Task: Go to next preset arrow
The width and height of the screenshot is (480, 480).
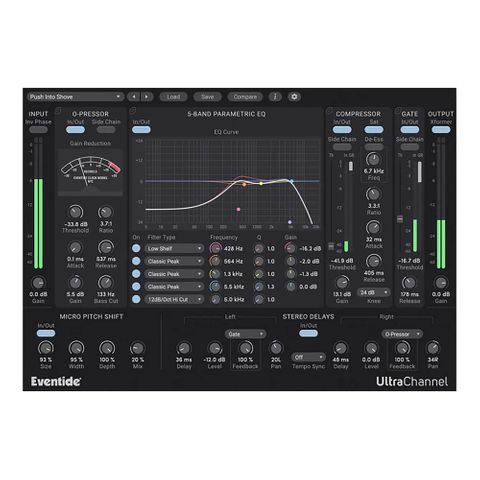Action: [x=147, y=97]
